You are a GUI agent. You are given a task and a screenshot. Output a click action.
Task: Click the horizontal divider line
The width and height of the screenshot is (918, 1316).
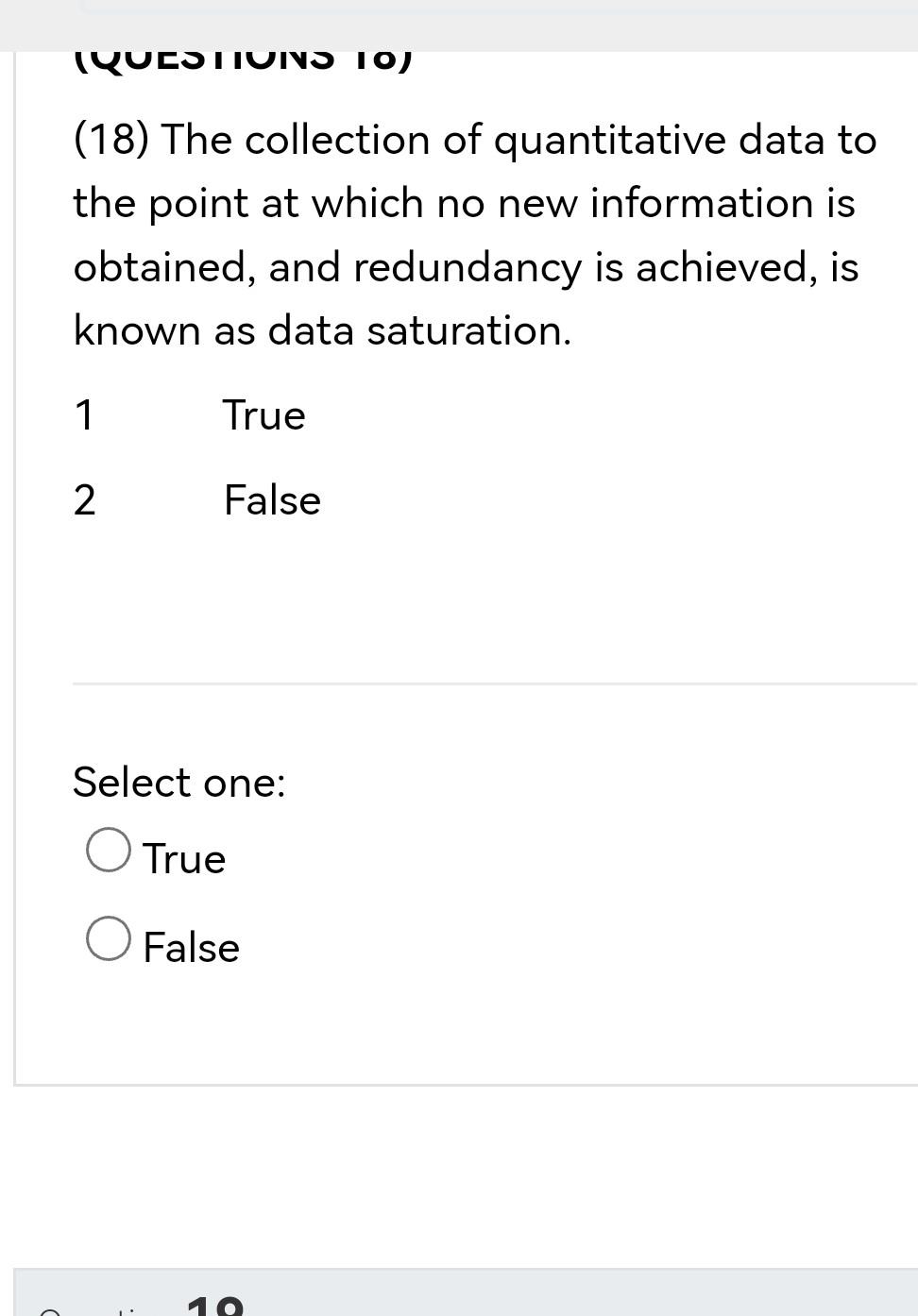pyautogui.click(x=491, y=684)
